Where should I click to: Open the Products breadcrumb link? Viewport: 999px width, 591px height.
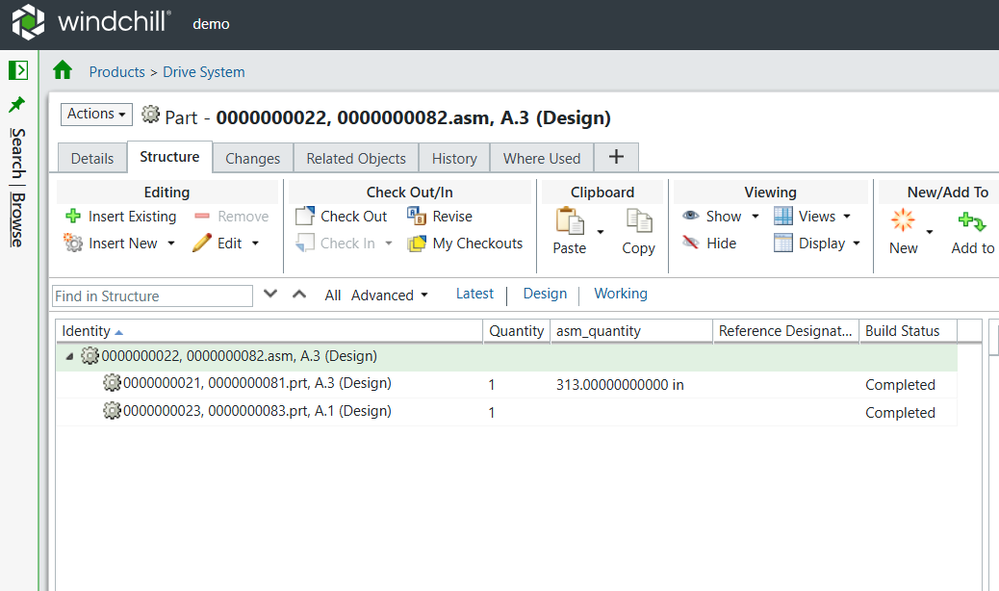pos(117,72)
